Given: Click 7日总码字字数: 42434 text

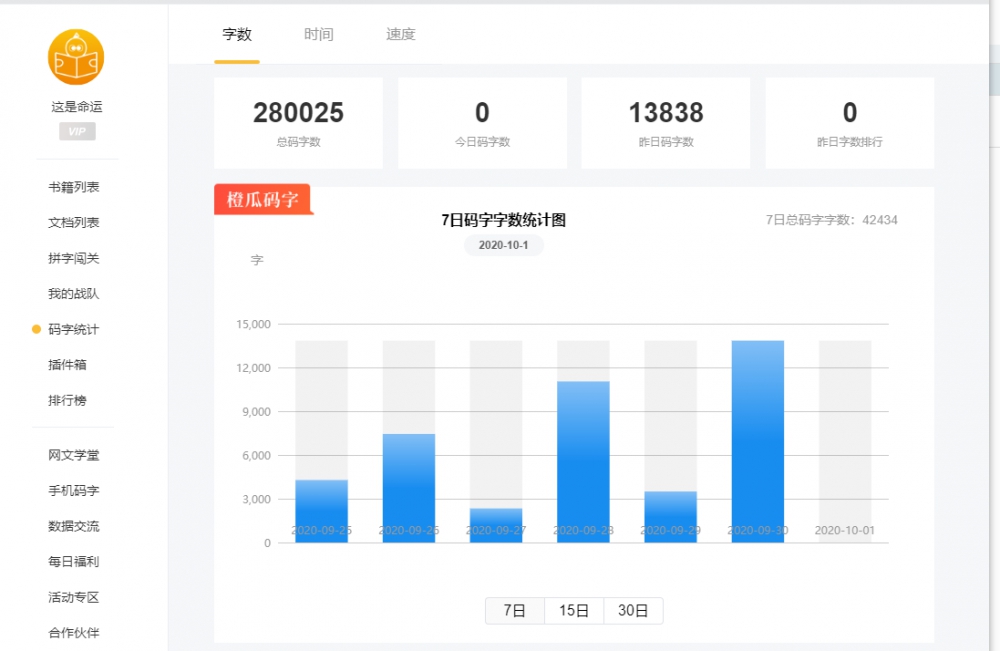Looking at the screenshot, I should point(832,220).
